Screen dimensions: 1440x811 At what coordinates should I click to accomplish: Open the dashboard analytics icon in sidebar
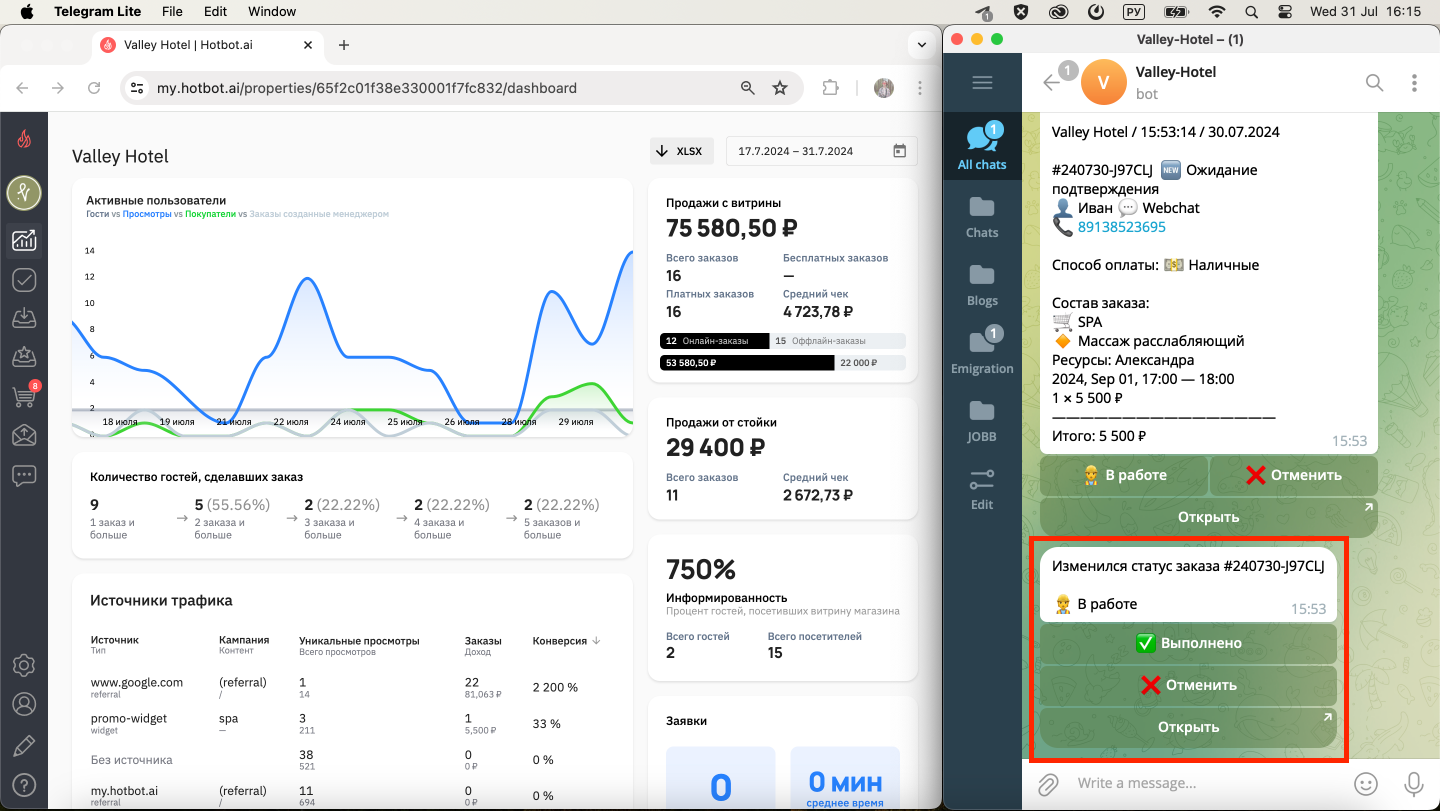pyautogui.click(x=24, y=240)
